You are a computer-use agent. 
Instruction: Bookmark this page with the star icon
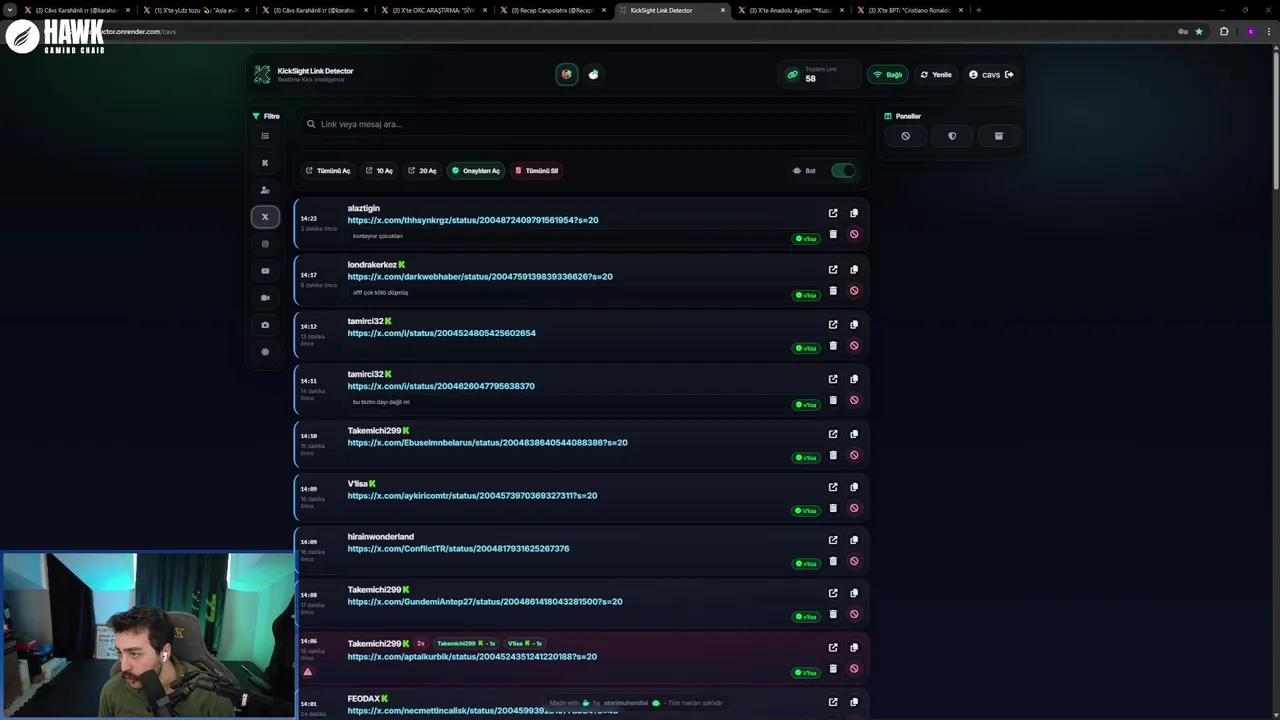(x=1199, y=31)
